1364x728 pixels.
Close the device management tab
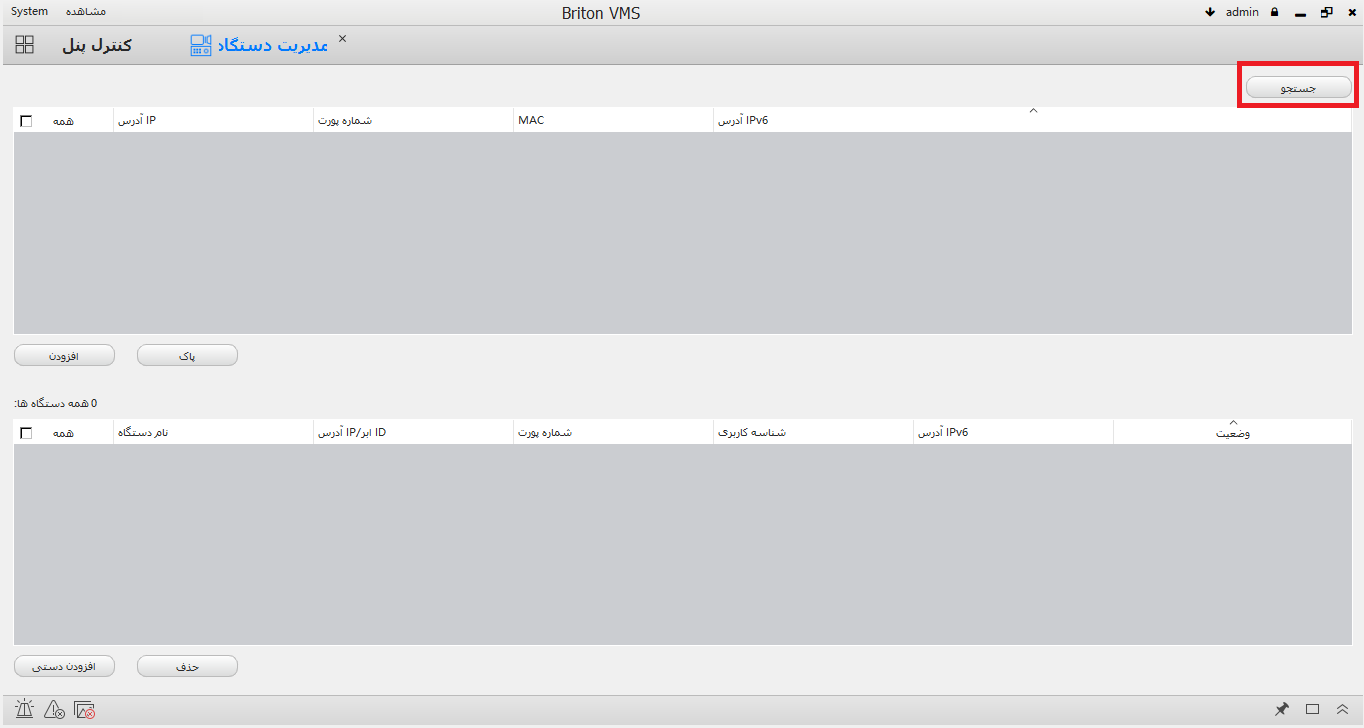point(342,38)
